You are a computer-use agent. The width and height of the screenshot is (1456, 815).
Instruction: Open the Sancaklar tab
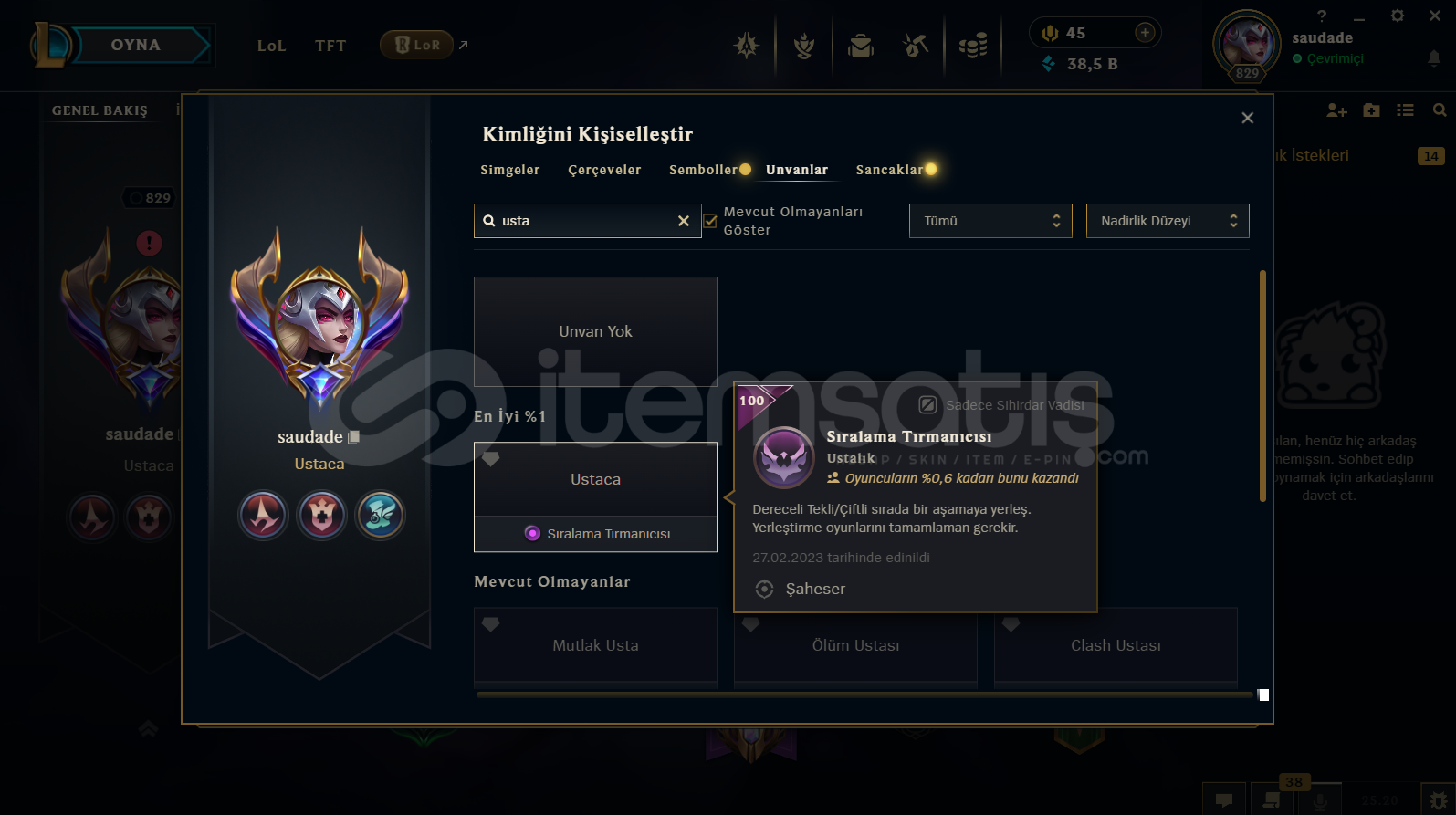889,170
